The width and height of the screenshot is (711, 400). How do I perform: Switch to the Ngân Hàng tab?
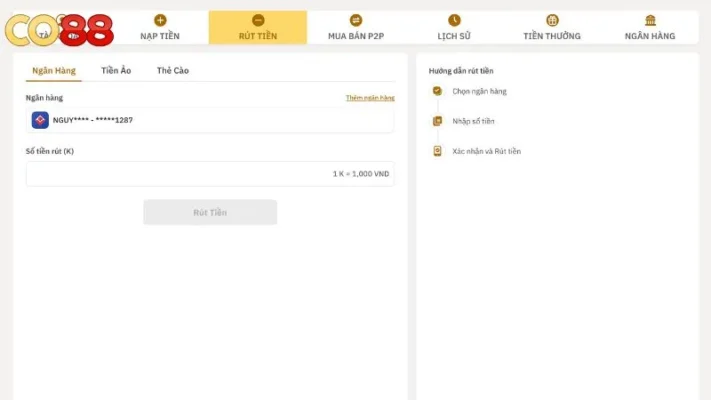pyautogui.click(x=54, y=71)
